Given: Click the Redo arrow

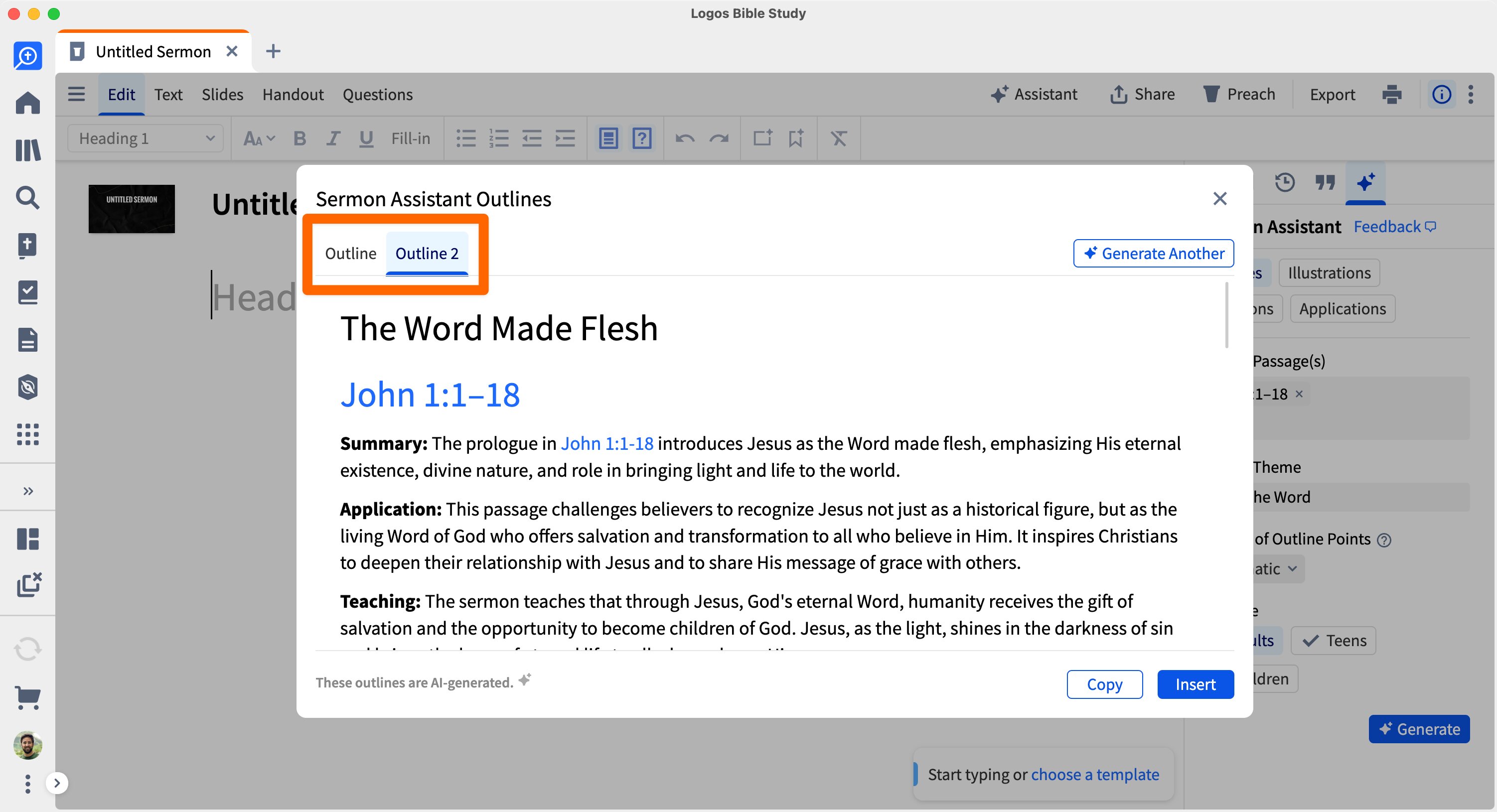Looking at the screenshot, I should pos(719,138).
